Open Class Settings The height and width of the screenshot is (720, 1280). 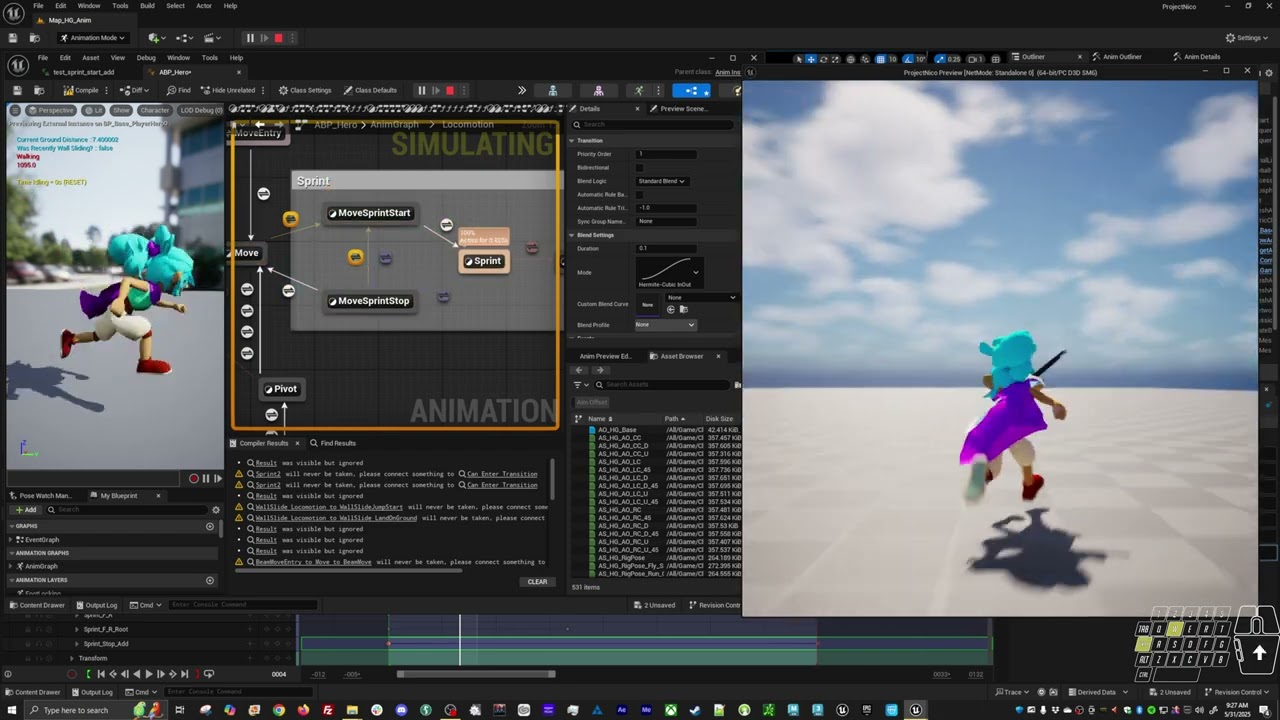tap(305, 90)
